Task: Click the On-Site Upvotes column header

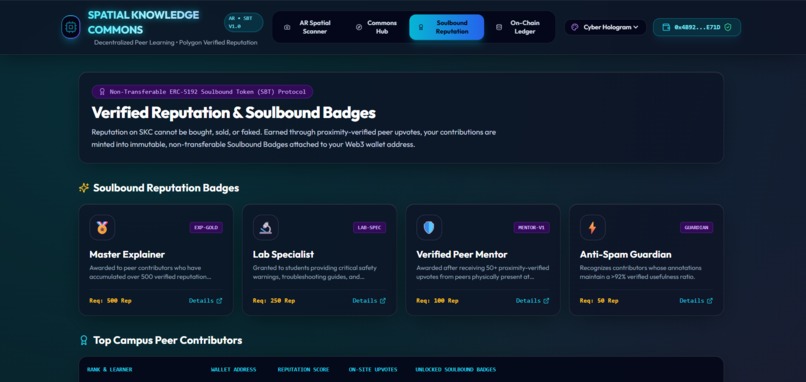Action: (373, 370)
